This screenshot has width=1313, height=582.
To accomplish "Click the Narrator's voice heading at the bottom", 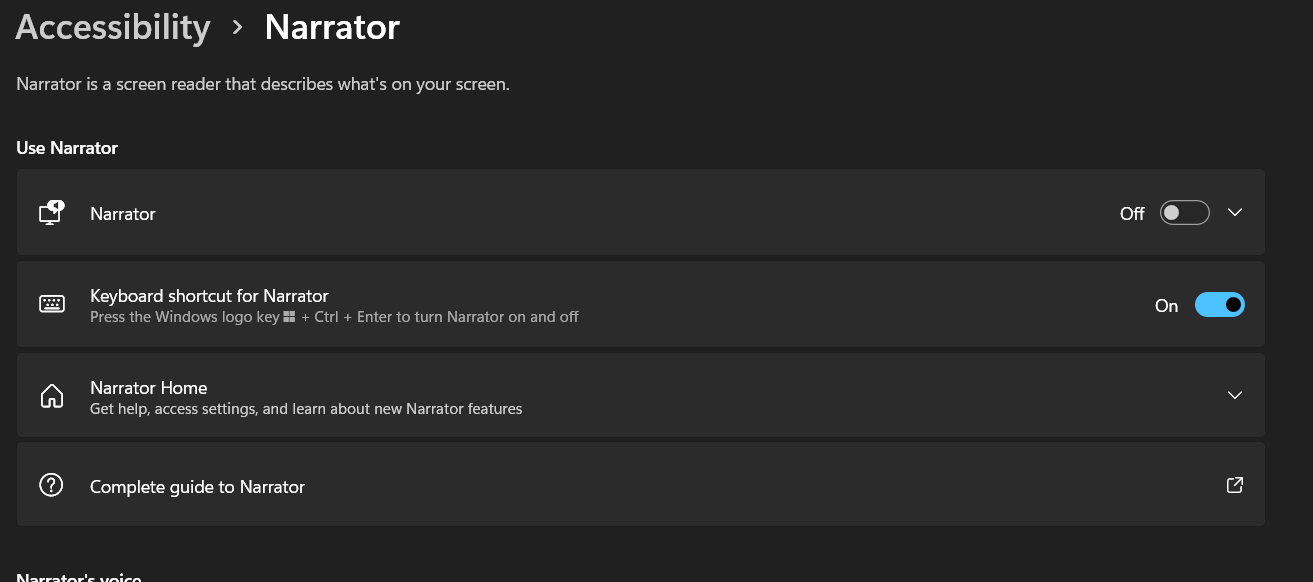I will click(x=79, y=577).
